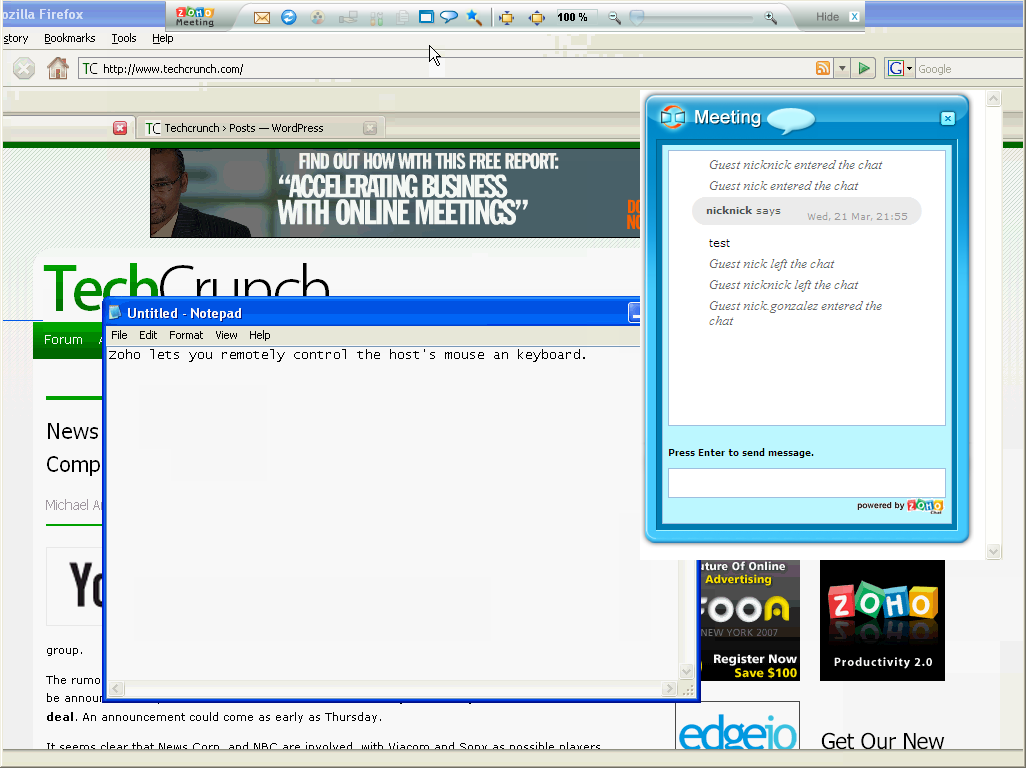Click the Notepad title bar icon
The height and width of the screenshot is (768, 1026).
(x=115, y=313)
